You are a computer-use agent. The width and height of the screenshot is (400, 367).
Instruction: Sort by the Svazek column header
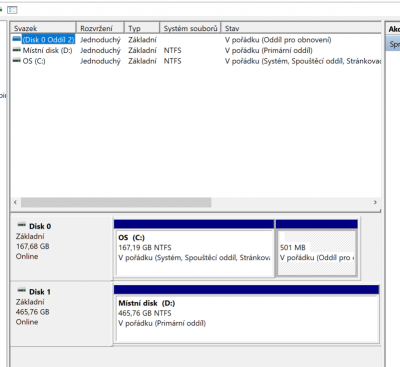(43, 28)
